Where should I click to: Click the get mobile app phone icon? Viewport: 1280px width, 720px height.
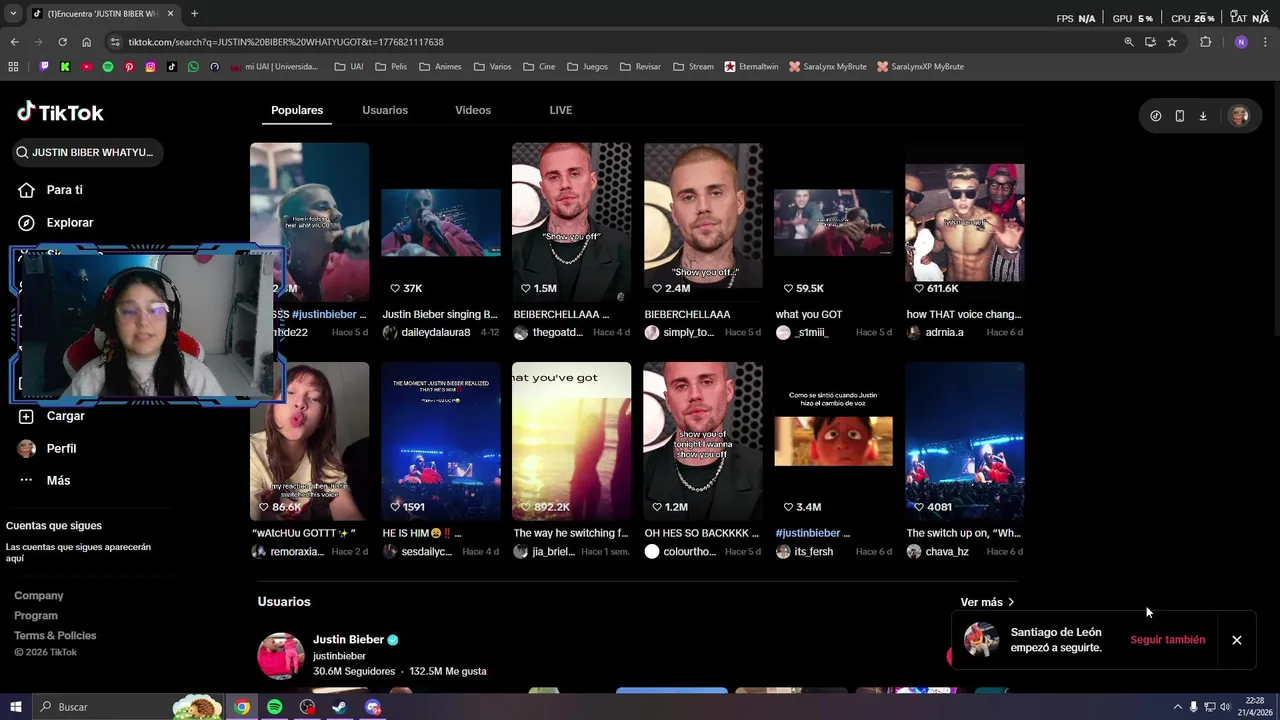click(x=1180, y=116)
